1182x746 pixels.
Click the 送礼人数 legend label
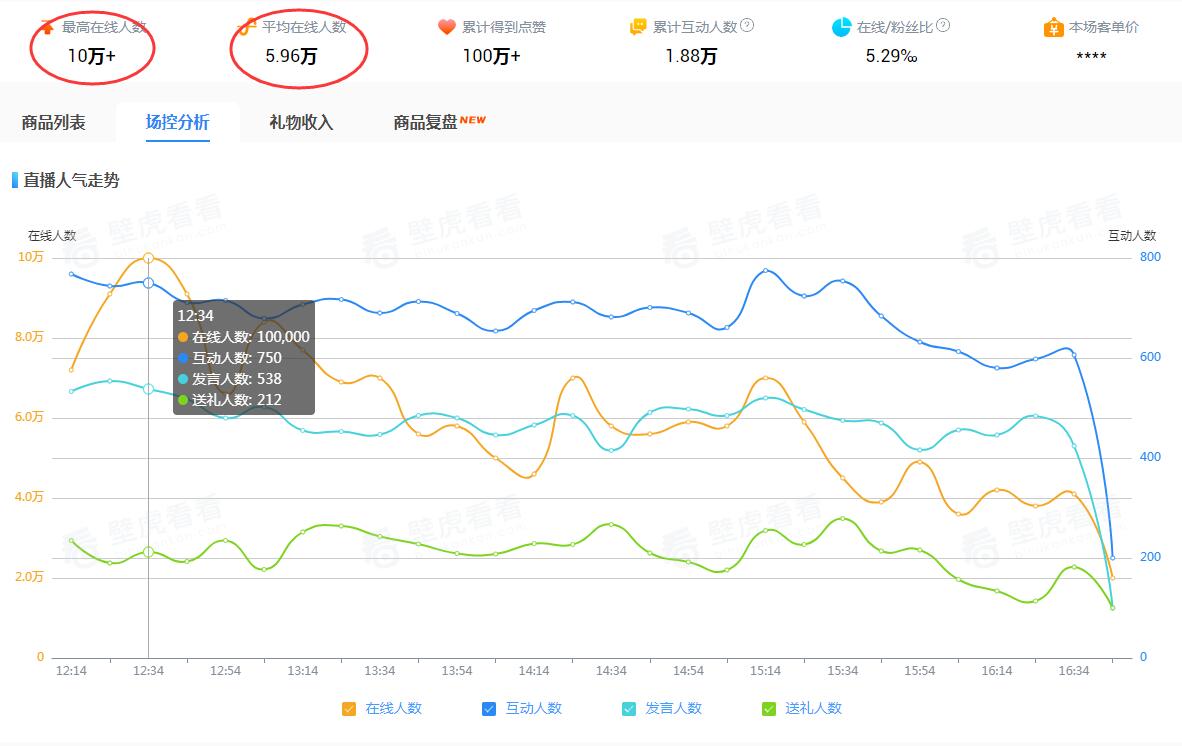813,708
